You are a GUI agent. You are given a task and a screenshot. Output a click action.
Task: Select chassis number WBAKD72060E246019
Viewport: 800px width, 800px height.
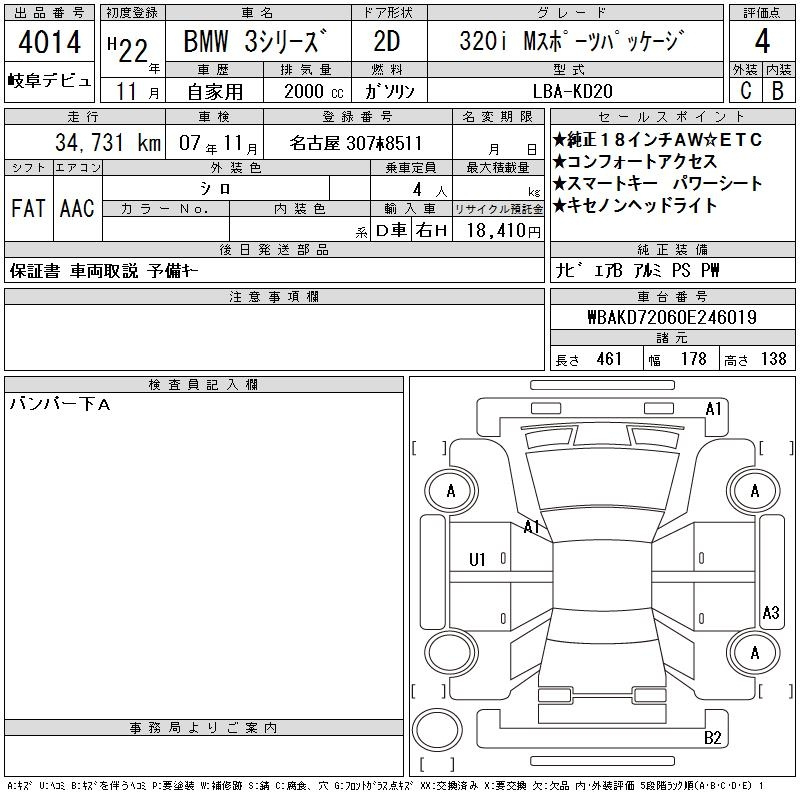pyautogui.click(x=672, y=317)
